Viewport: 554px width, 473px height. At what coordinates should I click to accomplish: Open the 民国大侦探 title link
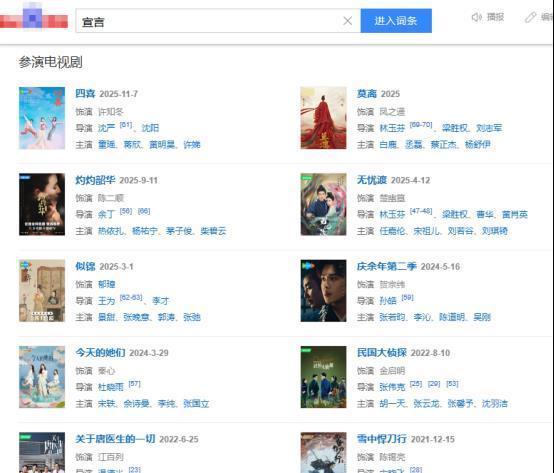click(x=382, y=353)
